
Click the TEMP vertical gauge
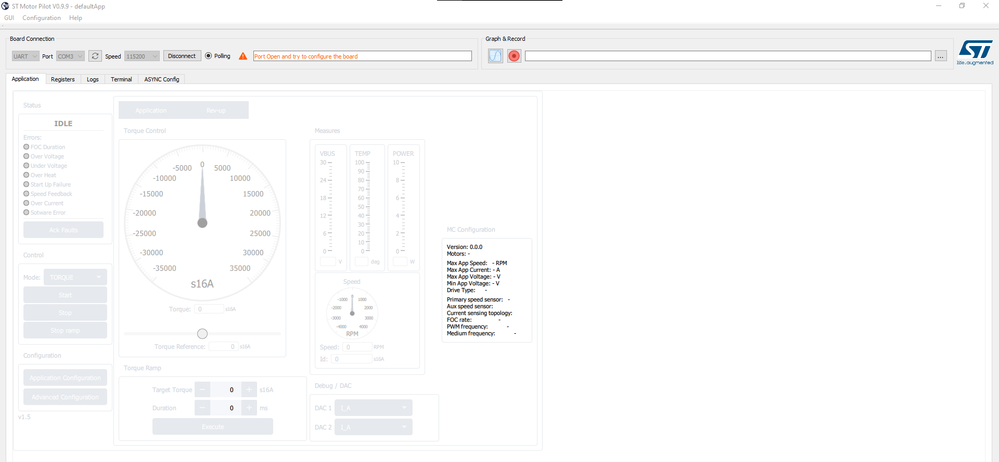[x=368, y=207]
